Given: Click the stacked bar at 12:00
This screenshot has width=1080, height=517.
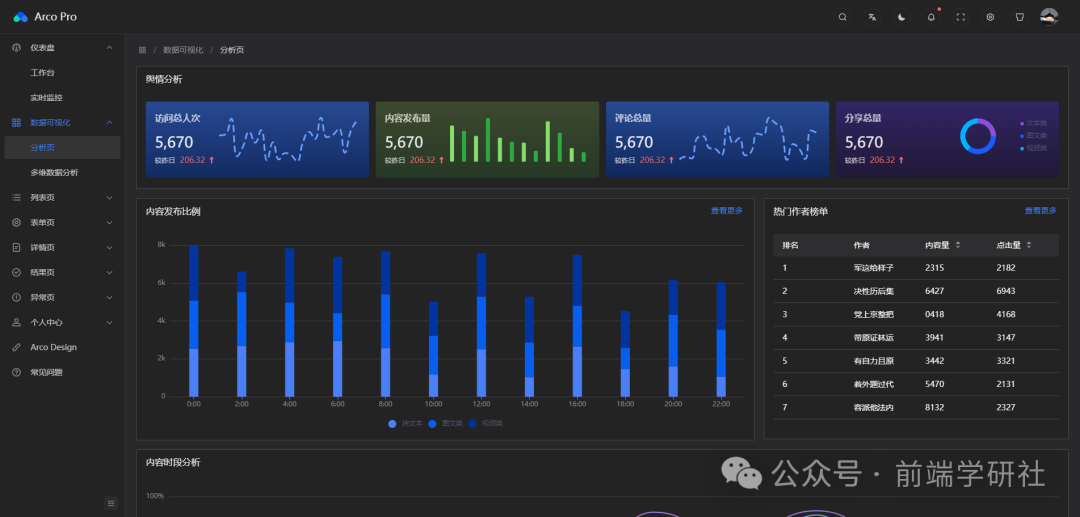Looking at the screenshot, I should pos(481,324).
